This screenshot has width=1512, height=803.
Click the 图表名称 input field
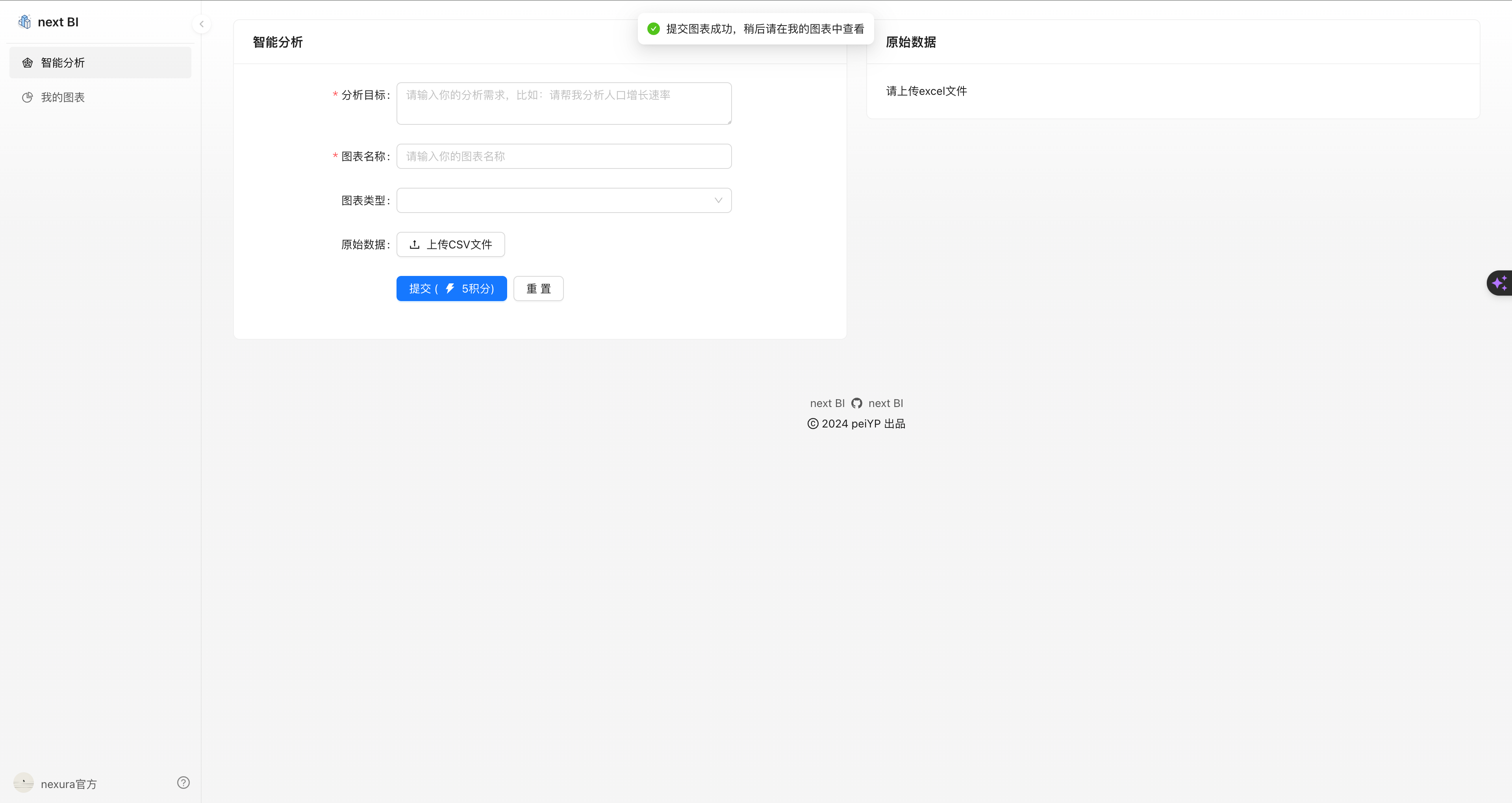pyautogui.click(x=563, y=156)
